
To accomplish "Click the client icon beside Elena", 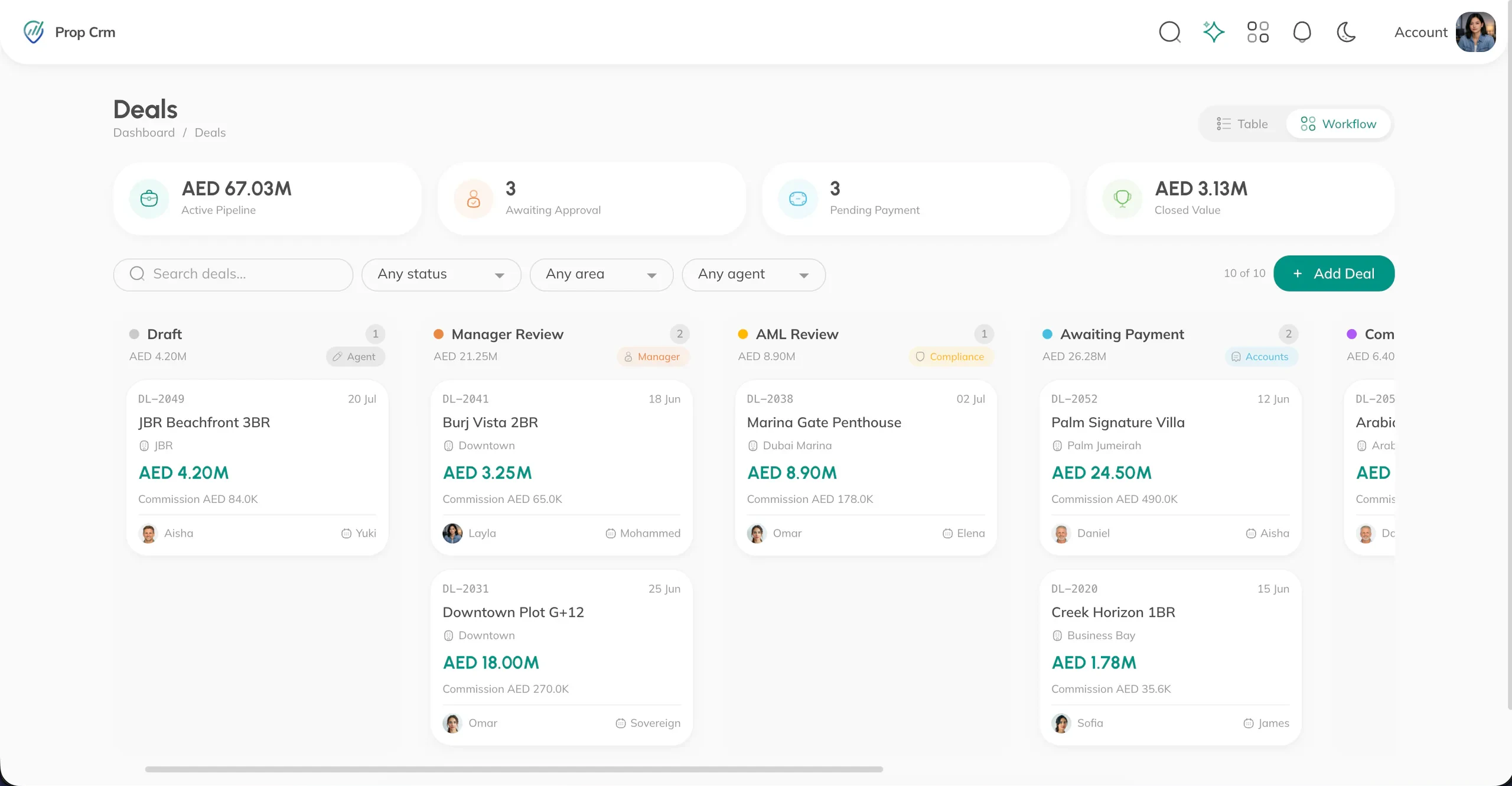I will pyautogui.click(x=947, y=534).
